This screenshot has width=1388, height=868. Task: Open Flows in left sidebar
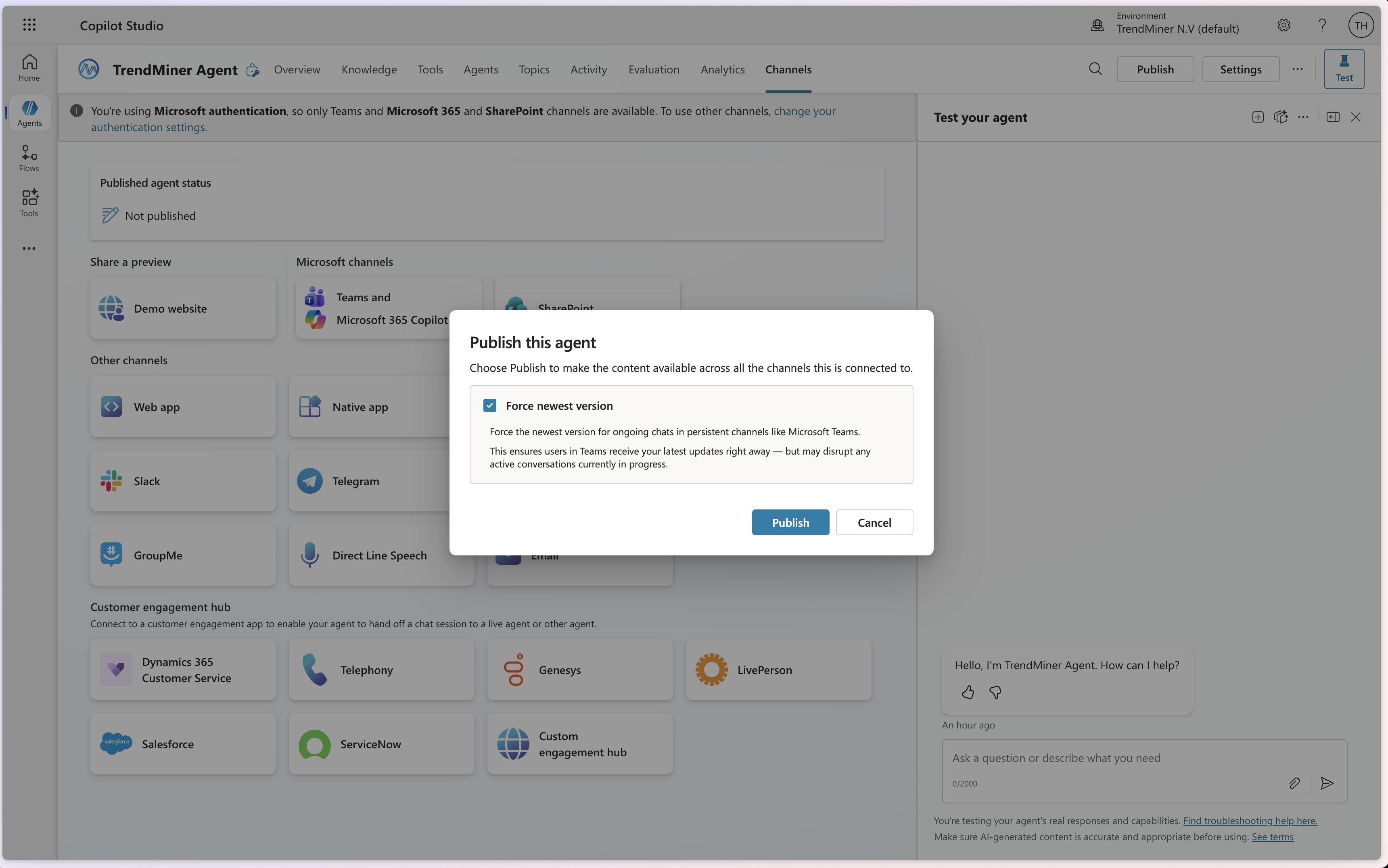point(29,158)
